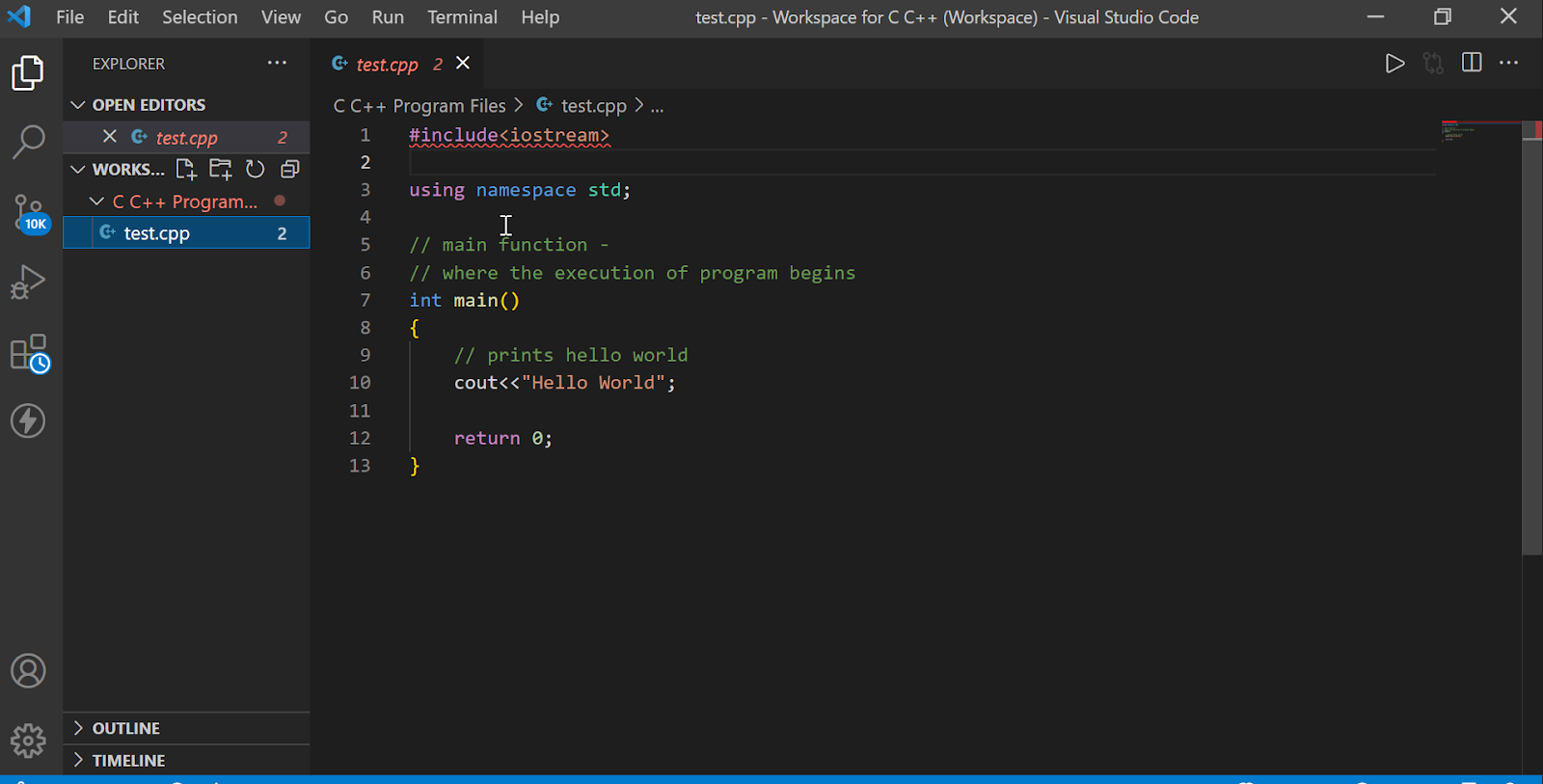
Task: Open the C C++ Program Files breadcrumb
Action: point(420,106)
